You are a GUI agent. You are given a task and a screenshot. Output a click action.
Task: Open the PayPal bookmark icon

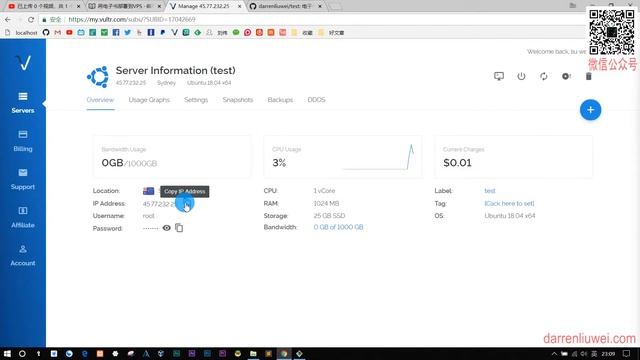tap(162, 32)
